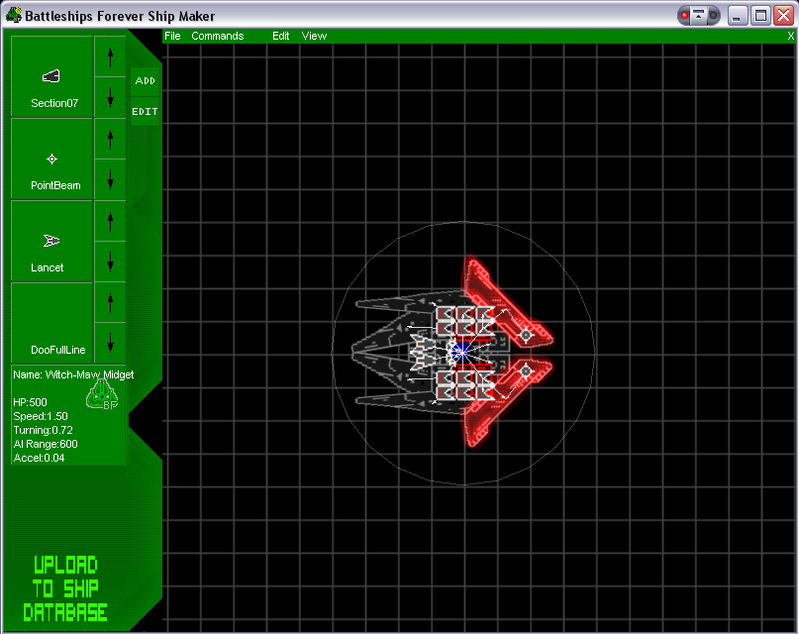The width and height of the screenshot is (799, 634).
Task: Open the View menu
Action: (314, 36)
